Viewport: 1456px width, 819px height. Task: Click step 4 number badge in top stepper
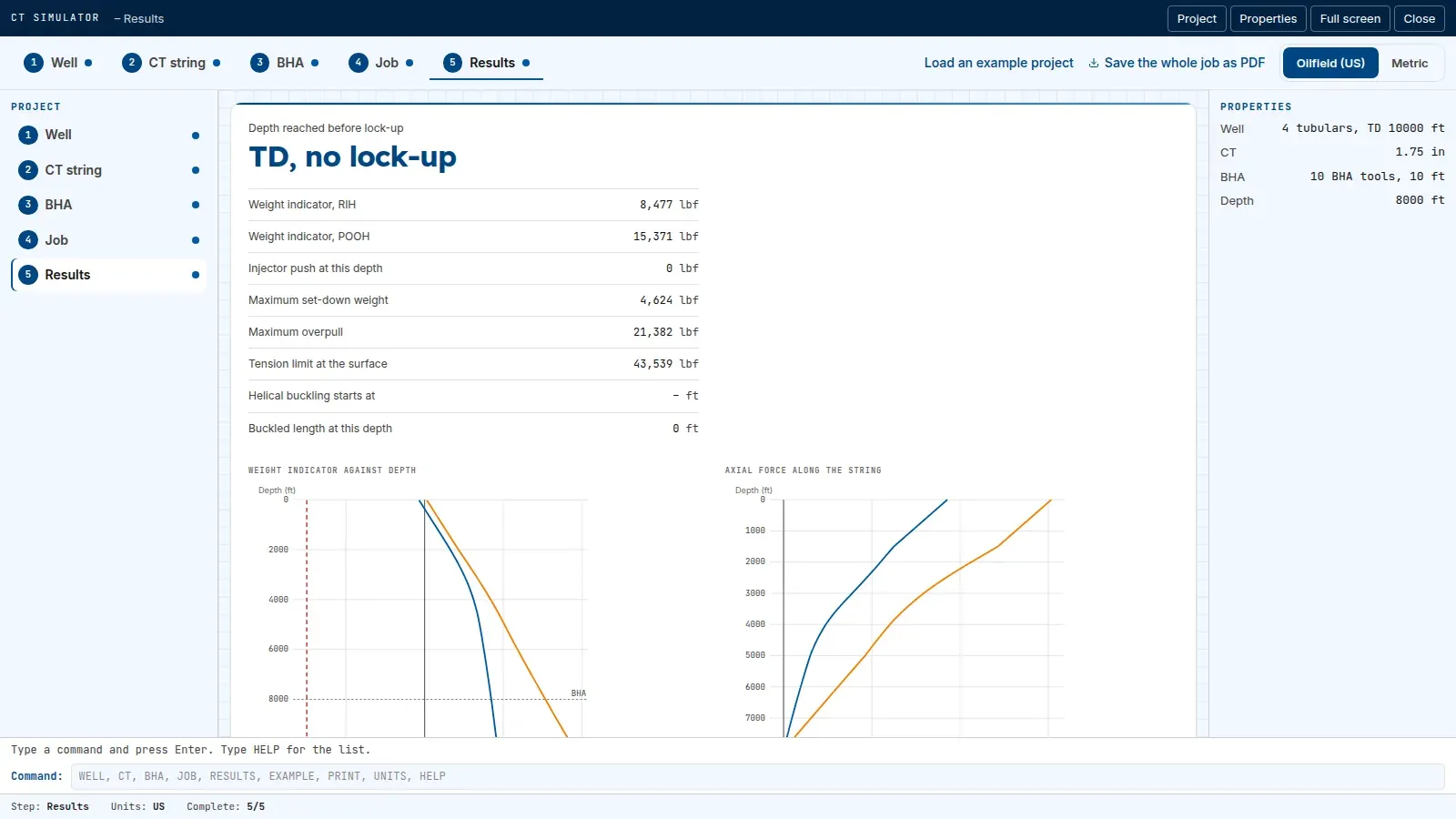pos(359,63)
